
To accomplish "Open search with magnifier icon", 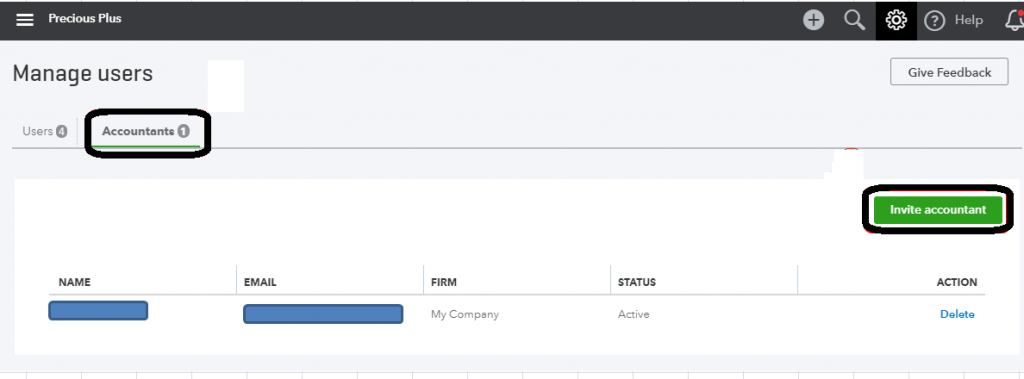I will pyautogui.click(x=854, y=20).
